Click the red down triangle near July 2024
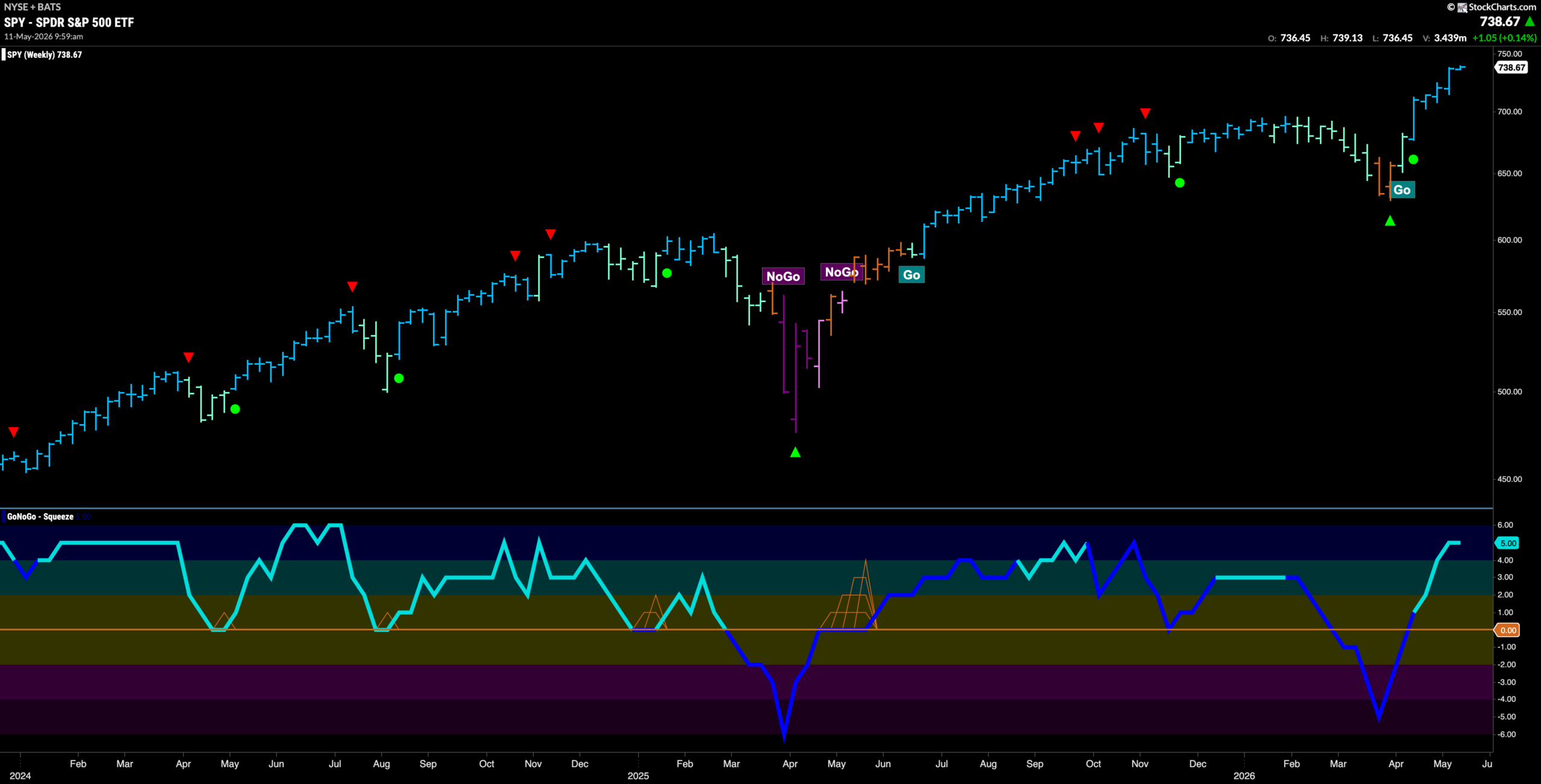1541x784 pixels. (x=352, y=286)
